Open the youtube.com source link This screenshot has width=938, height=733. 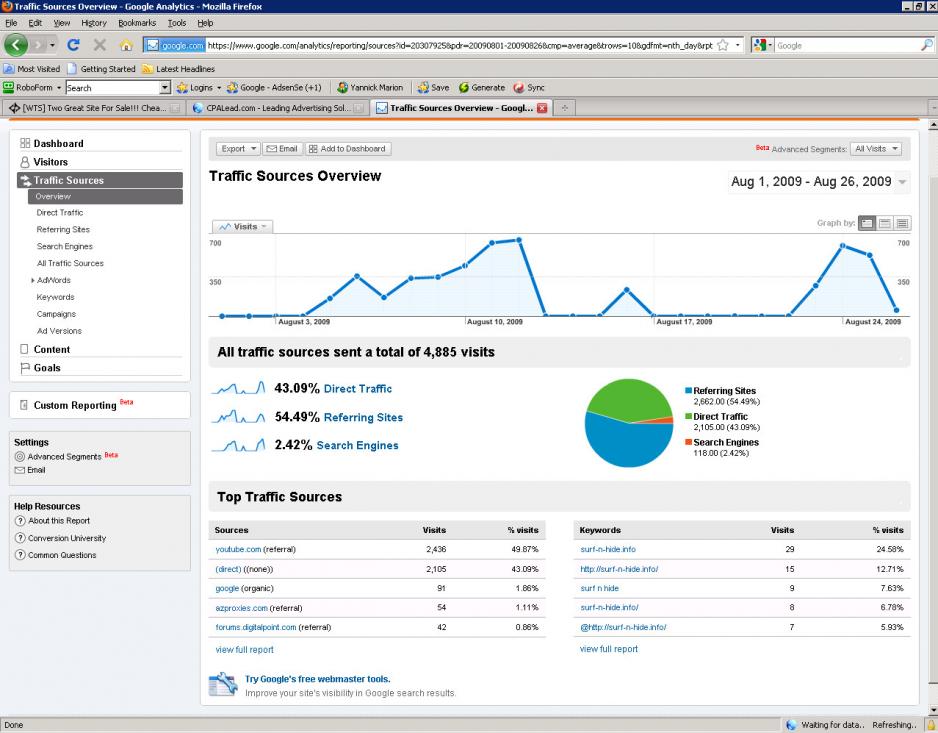click(x=238, y=549)
